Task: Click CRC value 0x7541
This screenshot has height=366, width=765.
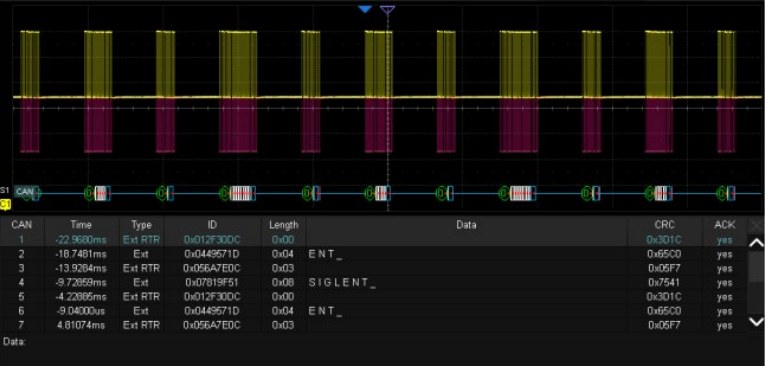Action: click(x=664, y=283)
